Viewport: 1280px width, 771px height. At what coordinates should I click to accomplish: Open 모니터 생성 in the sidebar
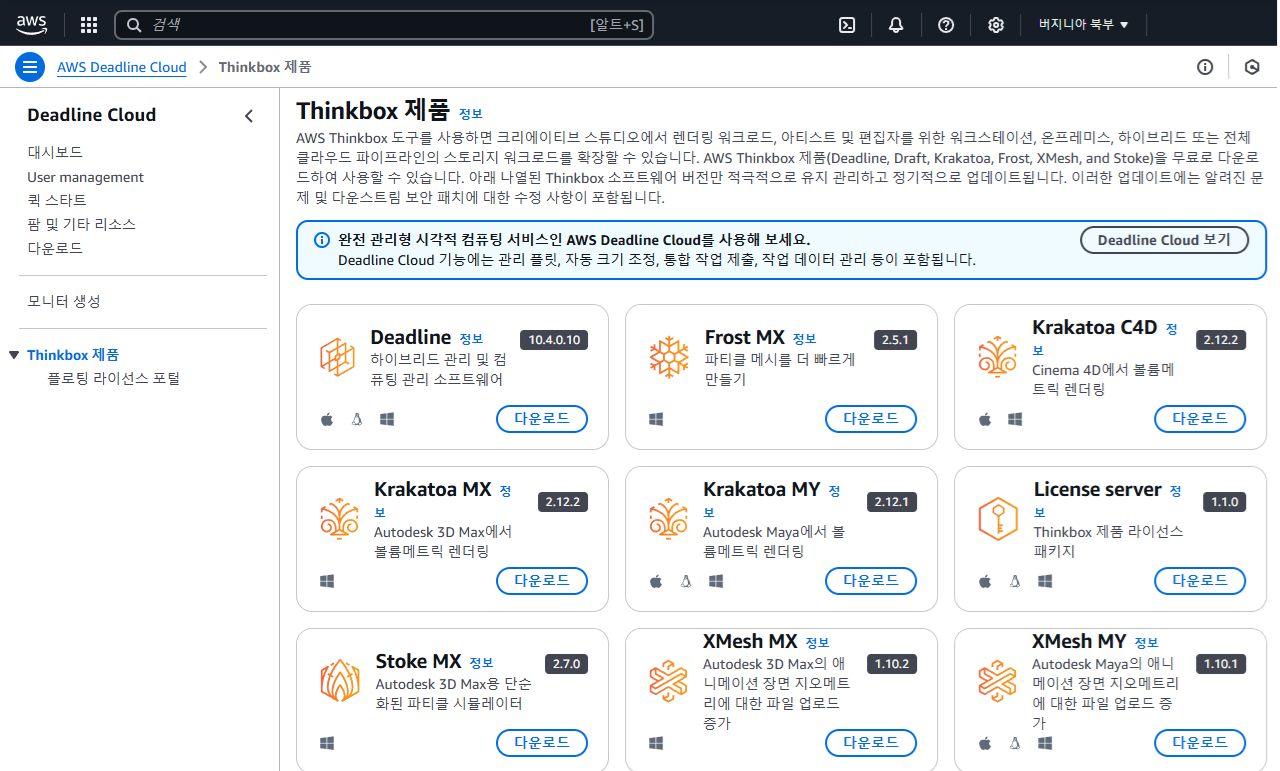pyautogui.click(x=64, y=301)
